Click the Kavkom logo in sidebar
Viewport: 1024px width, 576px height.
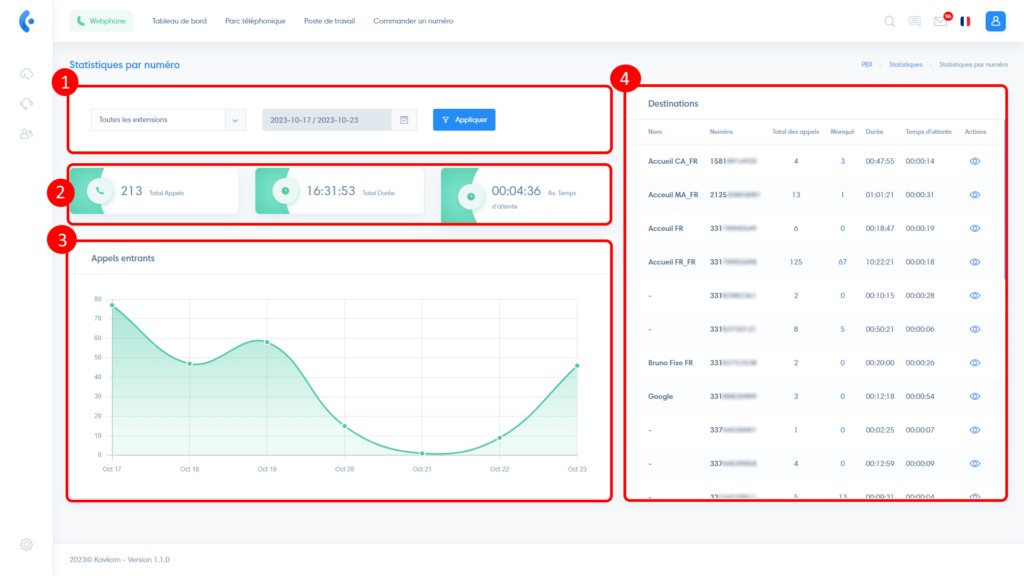click(26, 21)
